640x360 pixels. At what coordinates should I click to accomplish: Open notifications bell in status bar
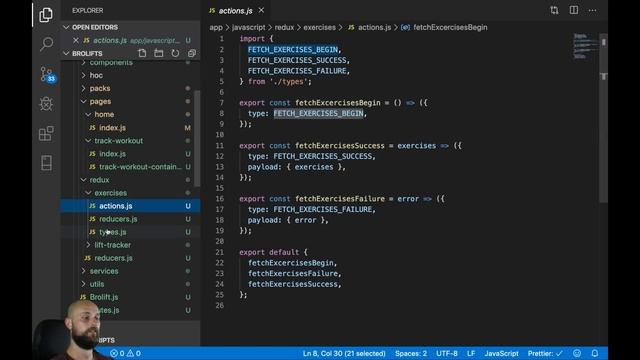595,353
